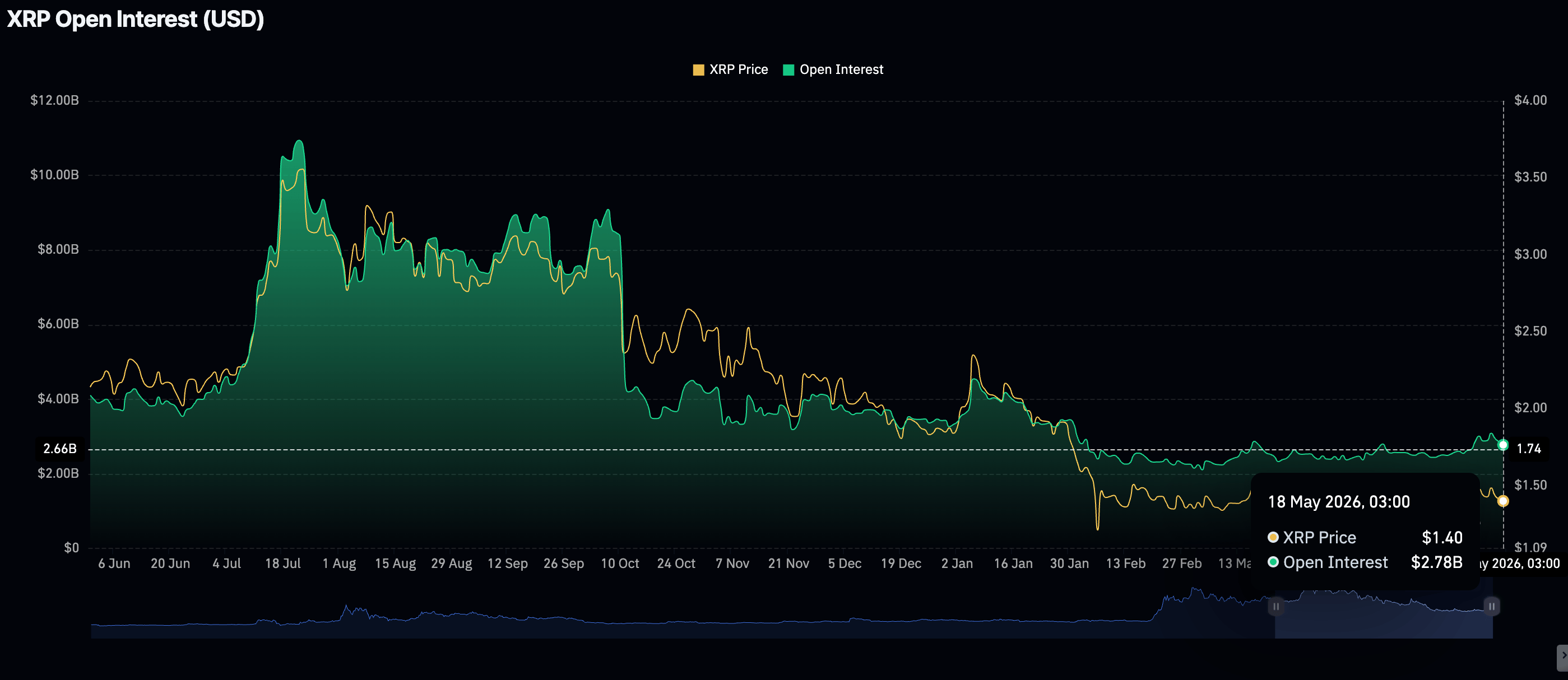1568x680 pixels.
Task: Click the 19 Dec date axis label
Action: point(901,564)
